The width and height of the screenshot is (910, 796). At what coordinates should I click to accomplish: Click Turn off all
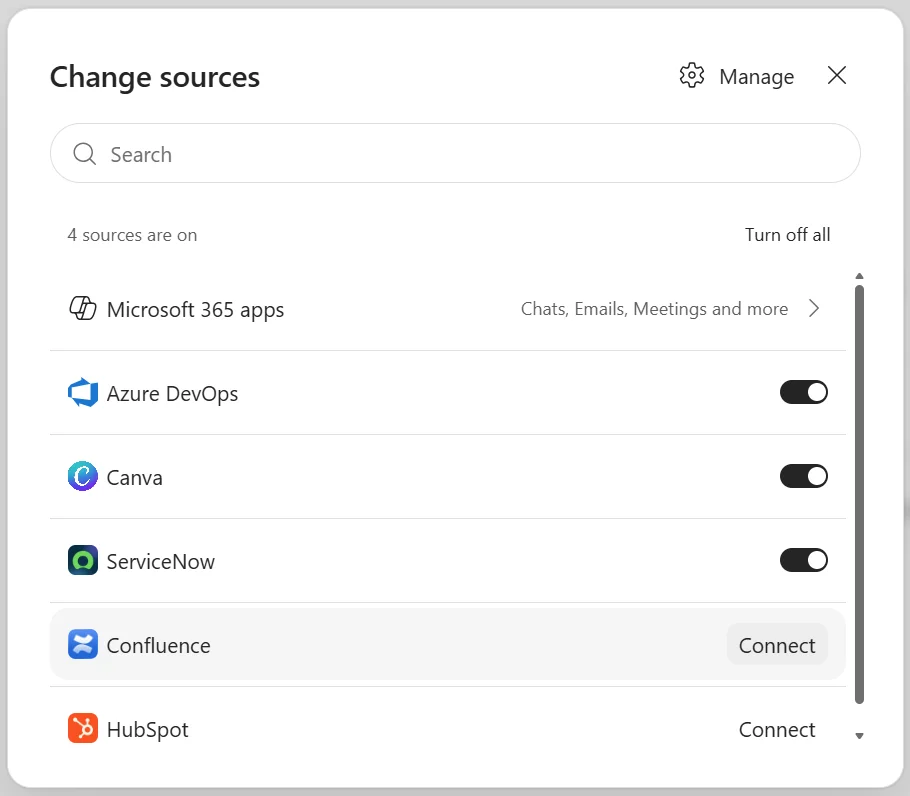(x=788, y=235)
